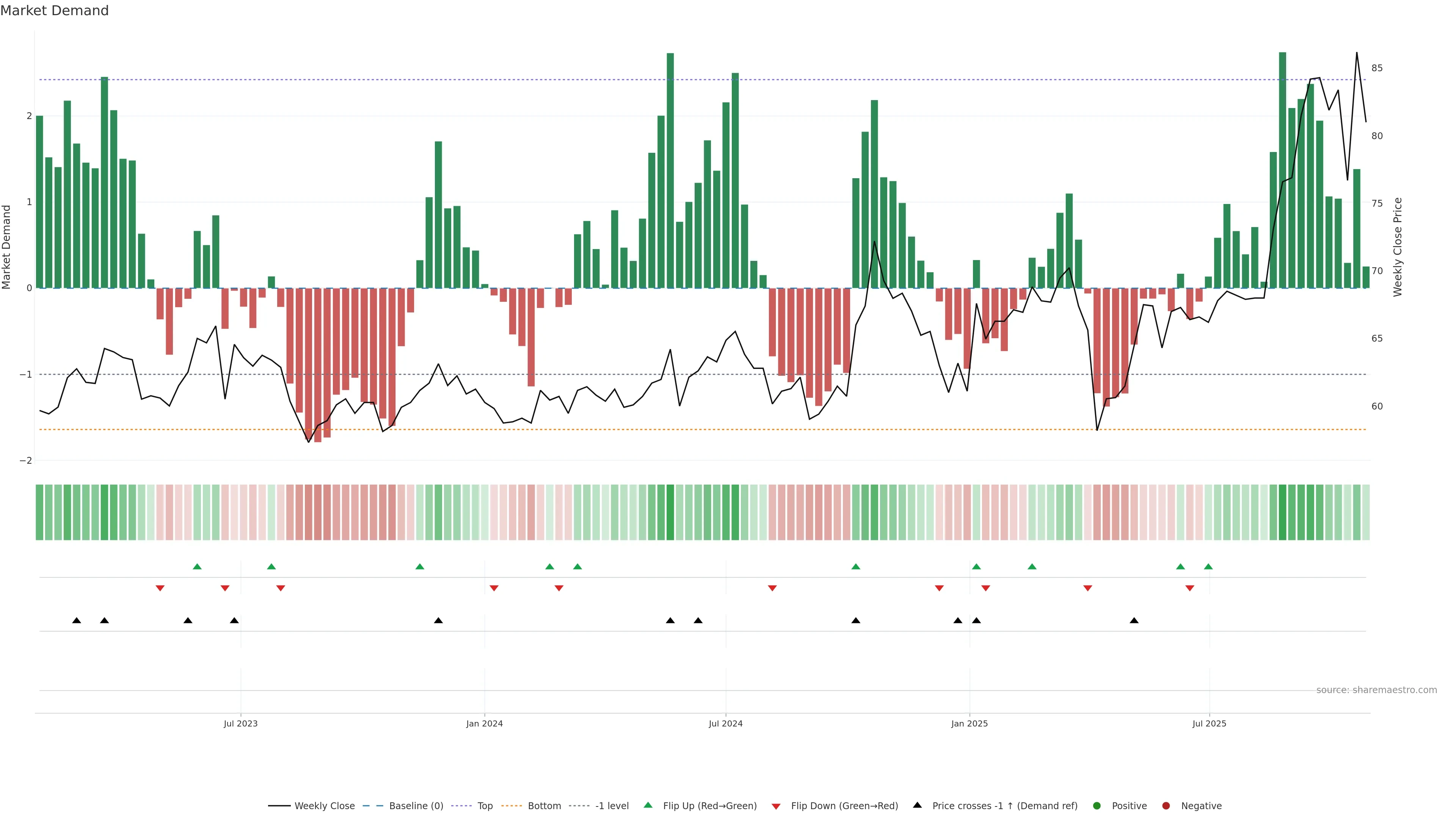
Task: Click the black triangle Price crosses legend icon
Action: tap(917, 805)
